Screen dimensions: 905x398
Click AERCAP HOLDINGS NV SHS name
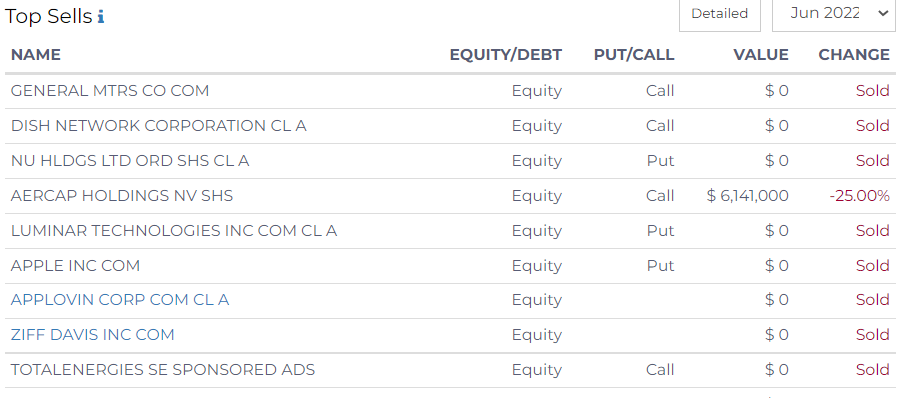pos(122,196)
